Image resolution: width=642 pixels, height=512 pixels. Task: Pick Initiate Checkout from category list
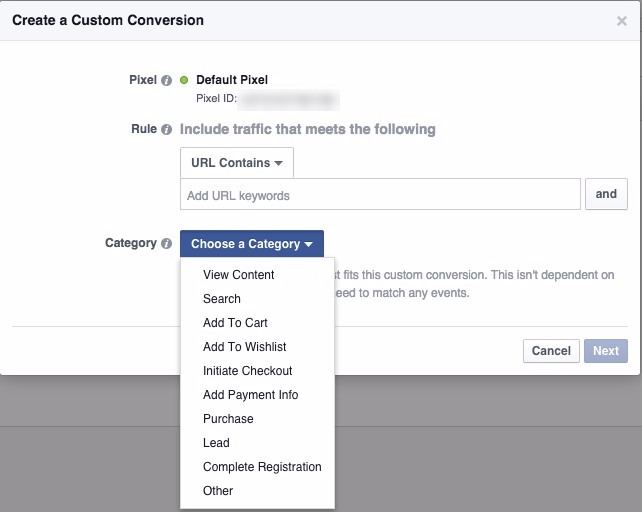click(x=257, y=371)
